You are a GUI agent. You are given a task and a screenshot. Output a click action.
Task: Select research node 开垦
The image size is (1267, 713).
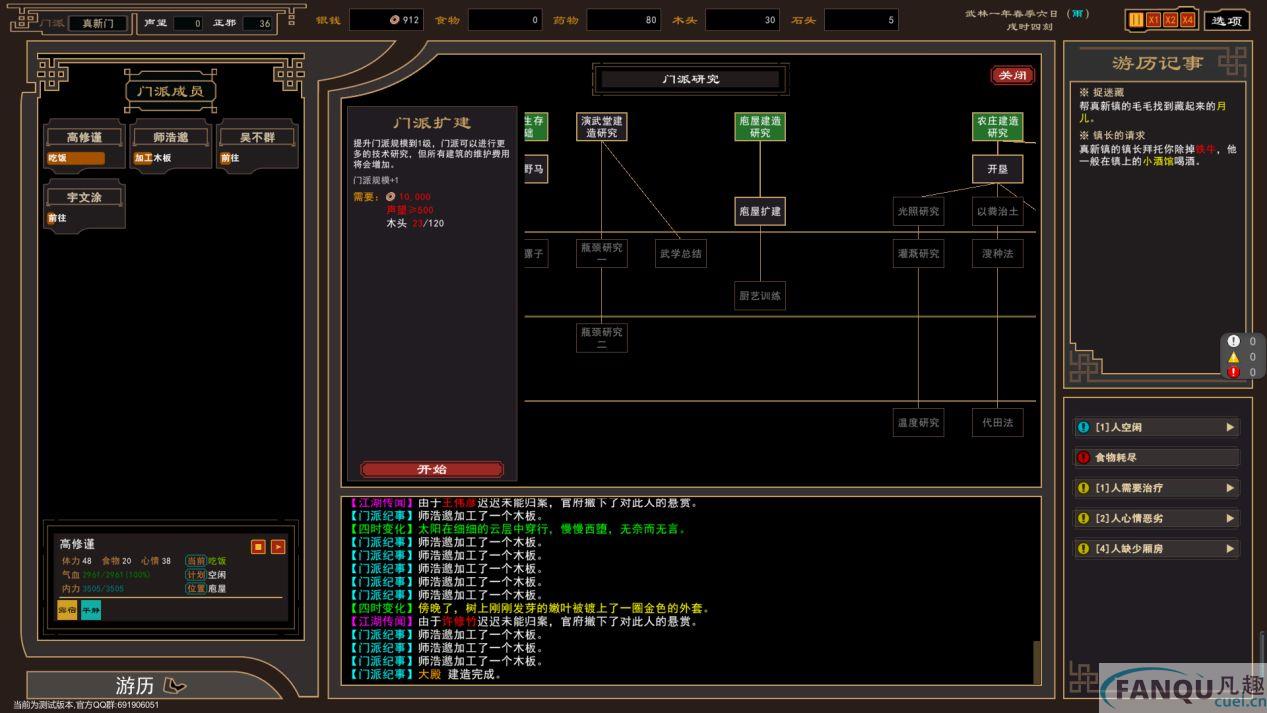[998, 169]
